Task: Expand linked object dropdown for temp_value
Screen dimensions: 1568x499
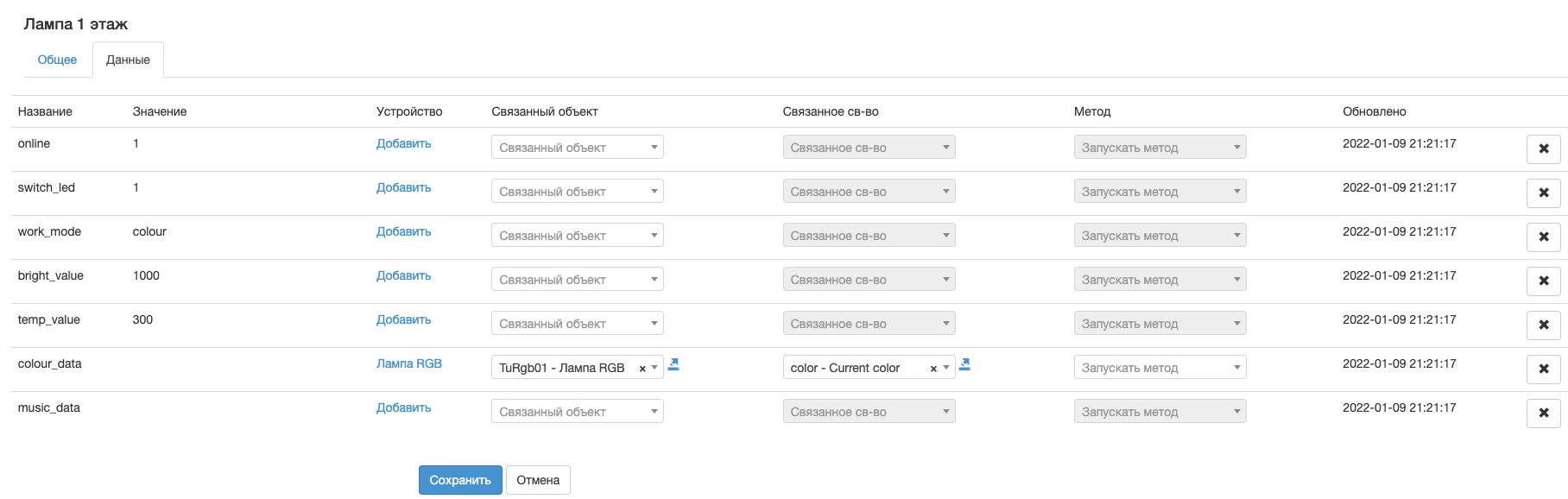Action: [577, 324]
